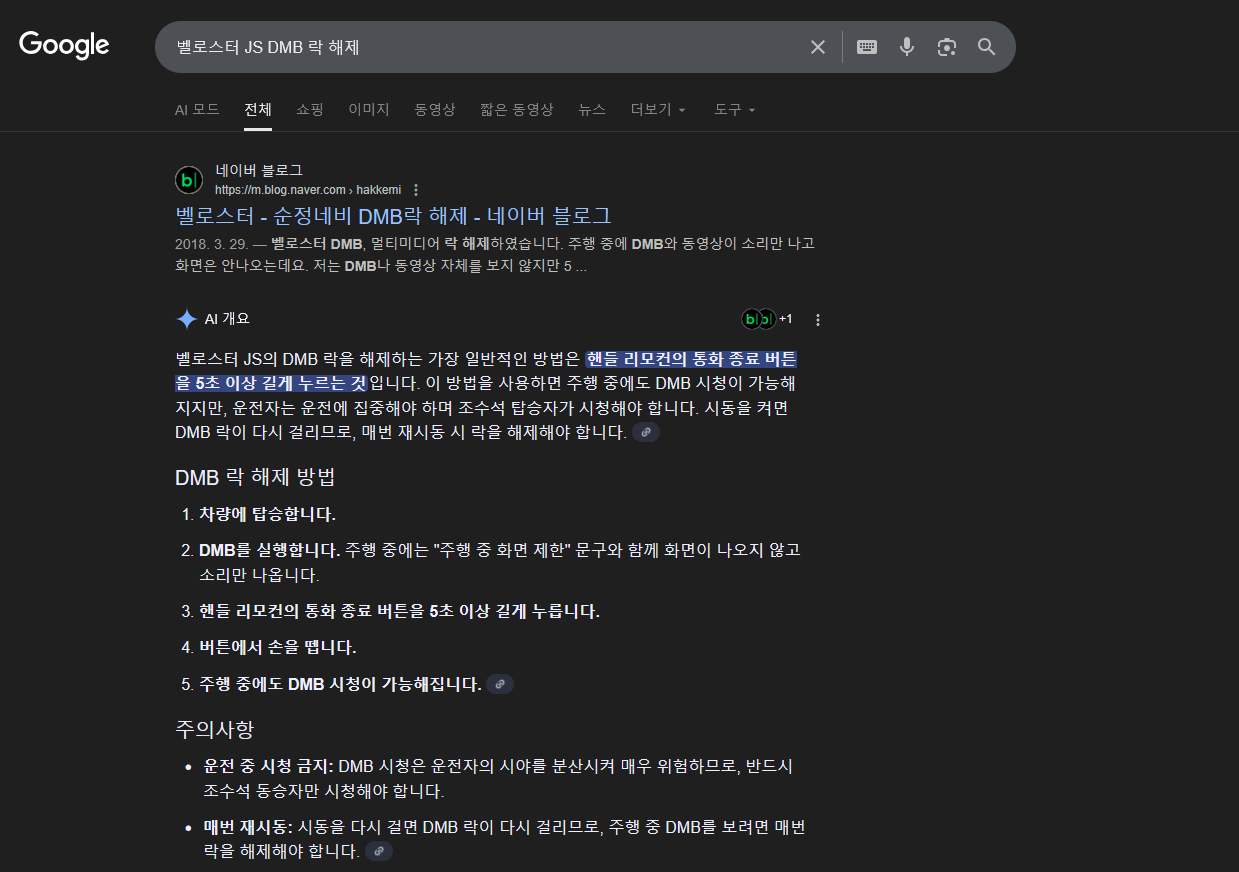The height and width of the screenshot is (872, 1239).
Task: Switch to the 쇼핑 tab
Action: (310, 109)
